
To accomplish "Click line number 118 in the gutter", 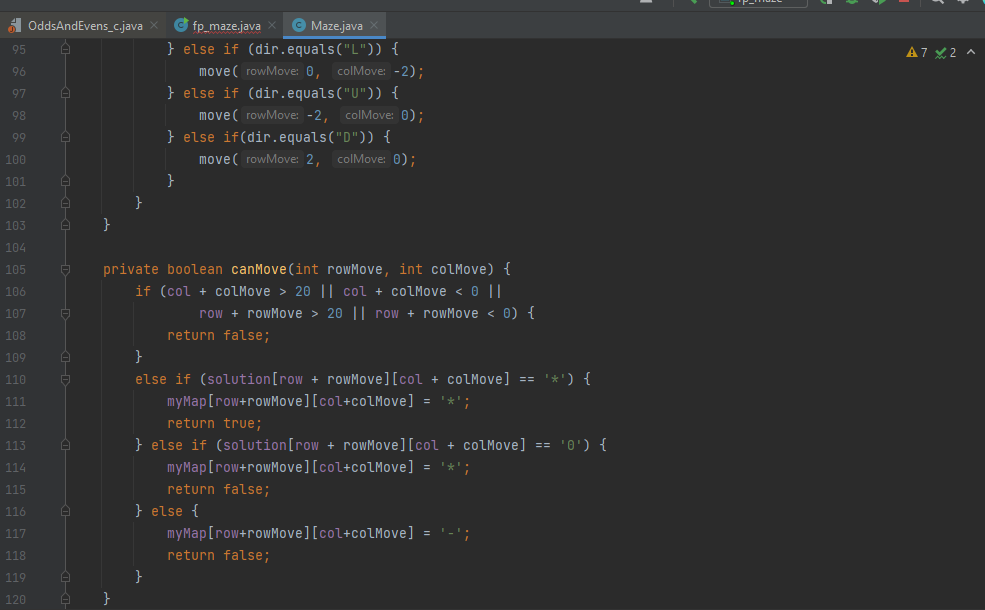I will pyautogui.click(x=16, y=555).
